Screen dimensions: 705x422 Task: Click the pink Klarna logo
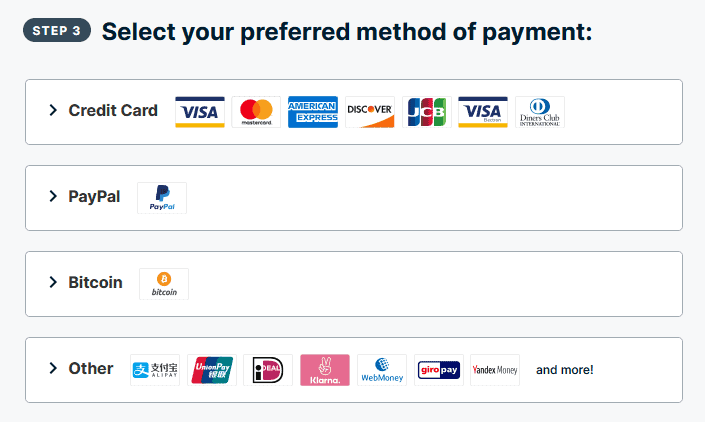pos(325,370)
